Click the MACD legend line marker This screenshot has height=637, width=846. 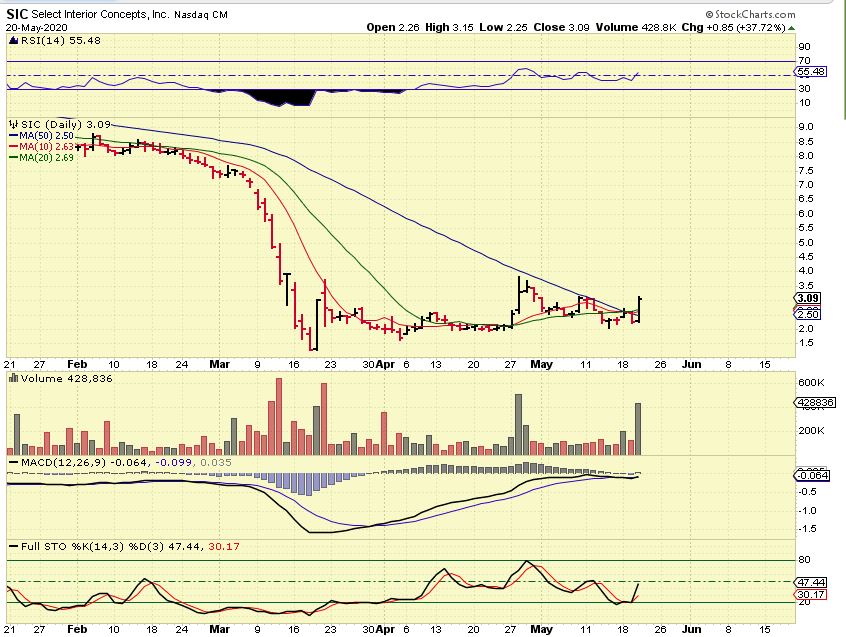[x=13, y=463]
